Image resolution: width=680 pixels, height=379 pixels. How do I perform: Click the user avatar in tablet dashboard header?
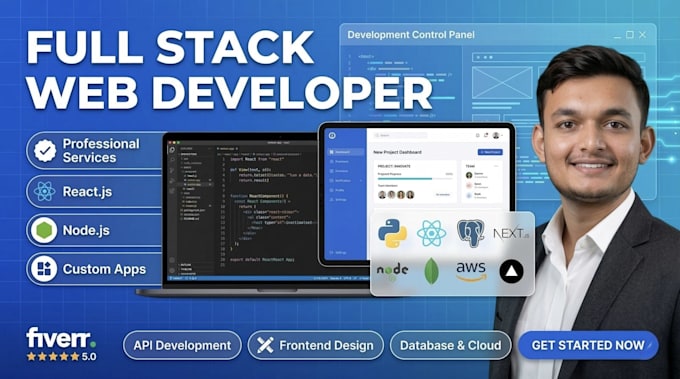[496, 135]
